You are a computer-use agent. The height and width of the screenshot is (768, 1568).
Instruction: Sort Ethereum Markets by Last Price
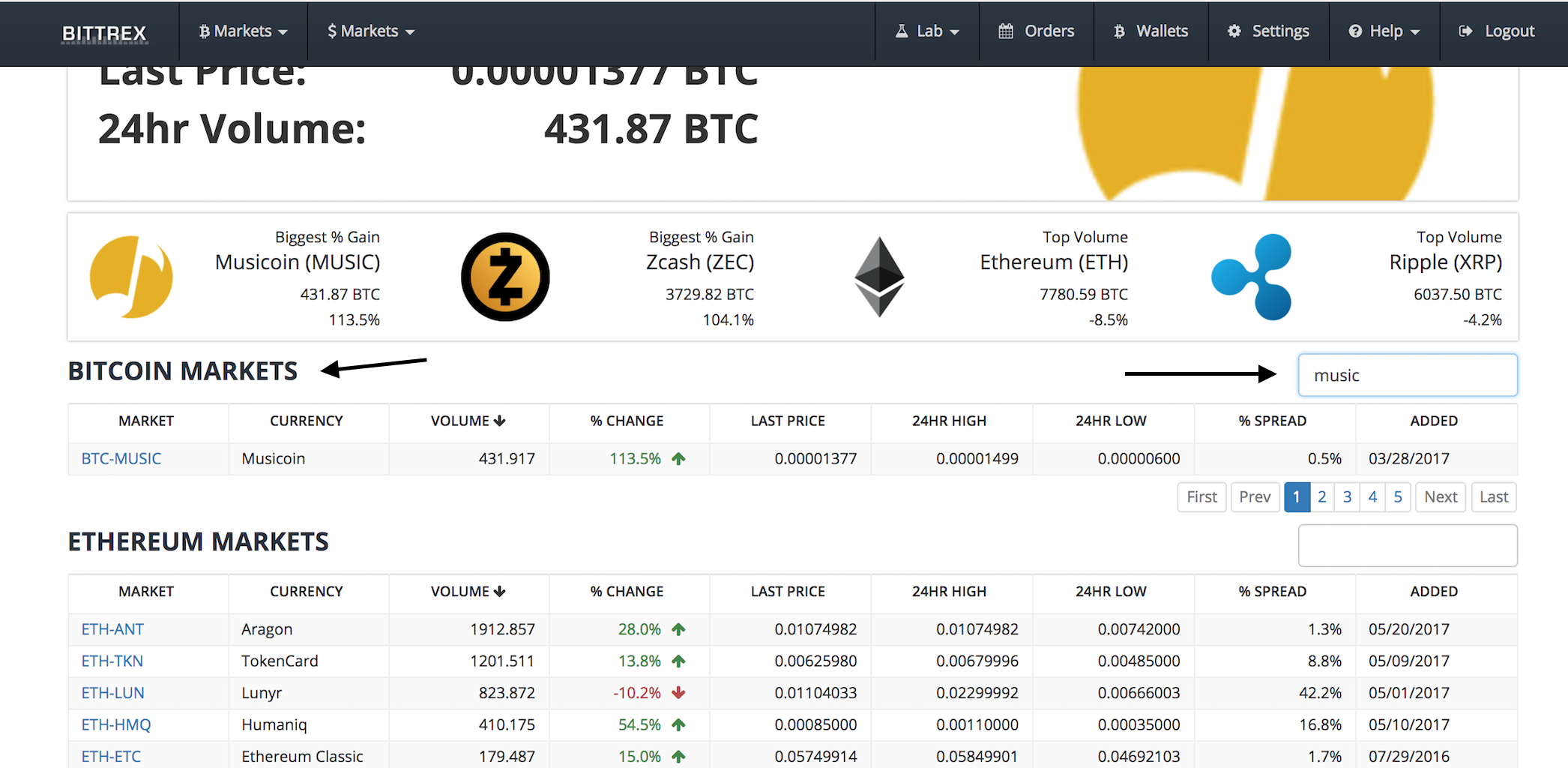click(x=788, y=591)
